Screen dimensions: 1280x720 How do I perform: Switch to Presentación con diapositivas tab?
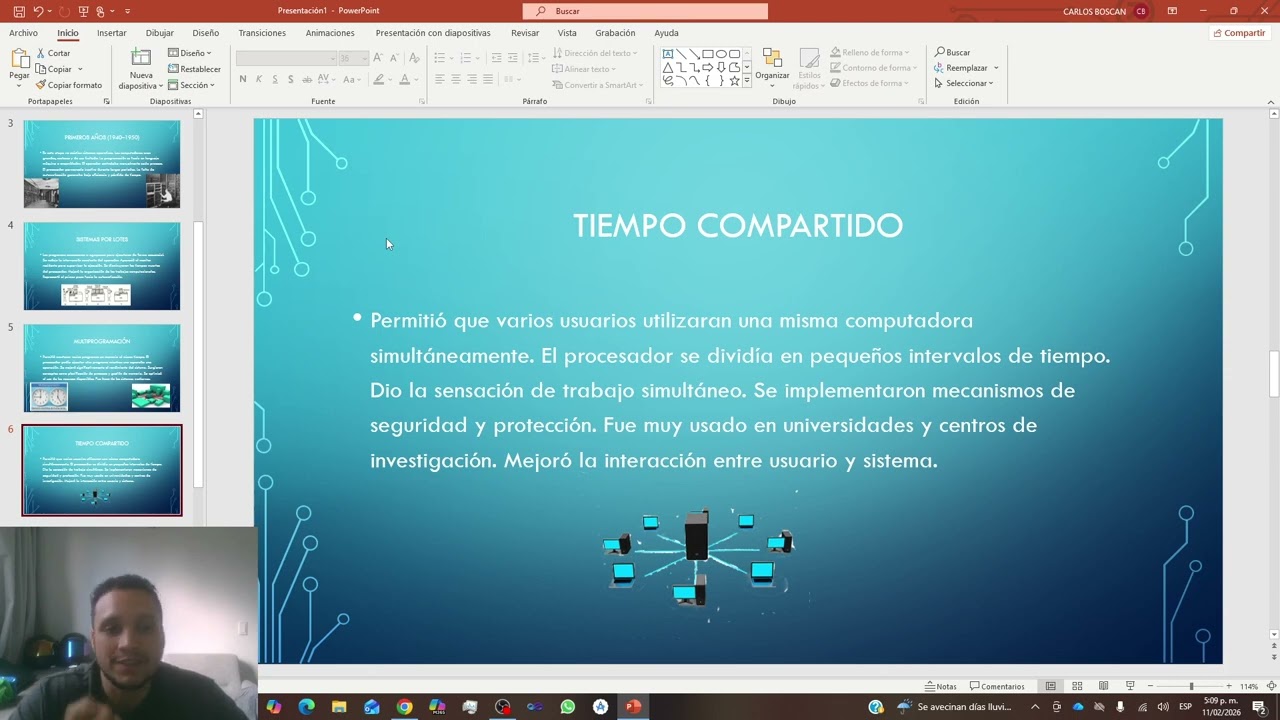click(433, 33)
